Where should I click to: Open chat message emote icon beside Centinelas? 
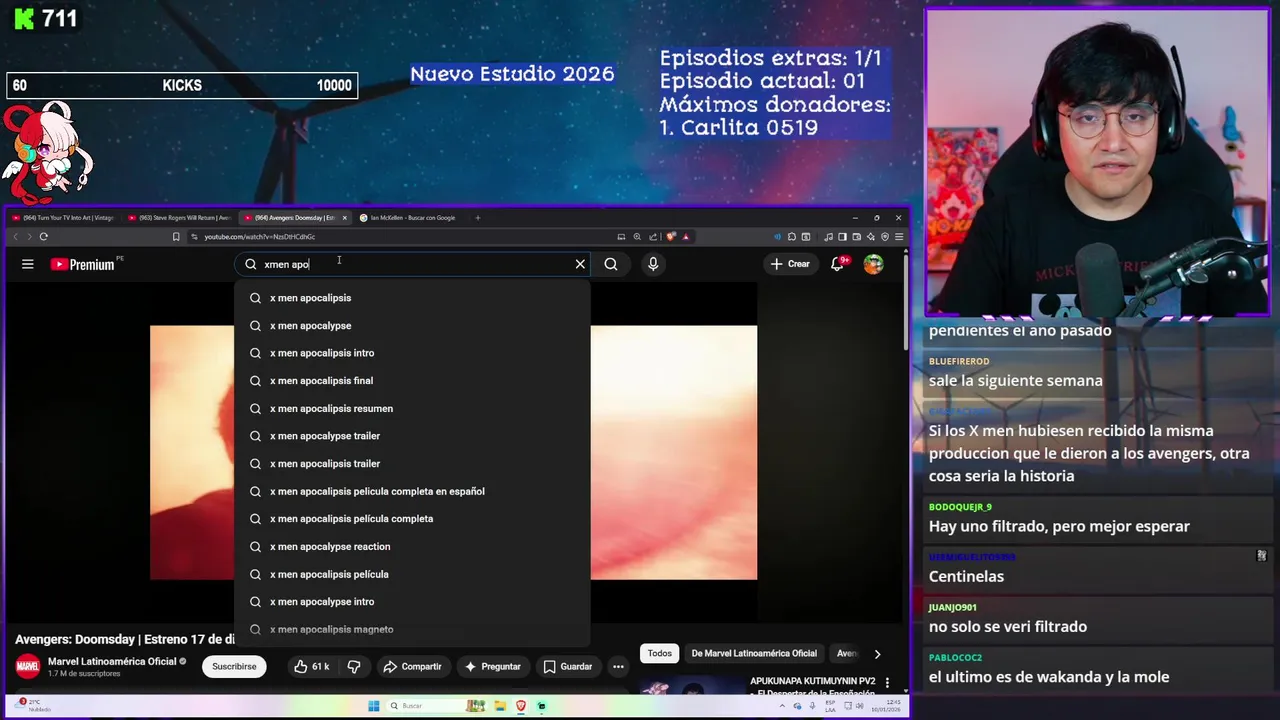[1262, 555]
